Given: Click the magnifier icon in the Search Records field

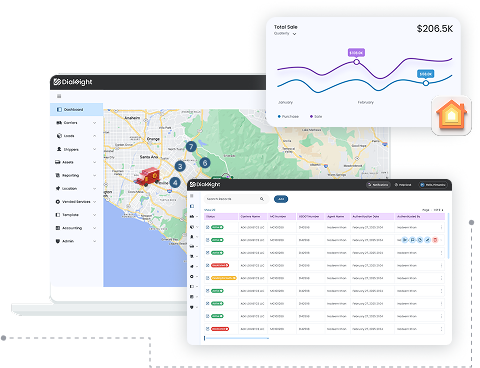Looking at the screenshot, I should tap(262, 199).
